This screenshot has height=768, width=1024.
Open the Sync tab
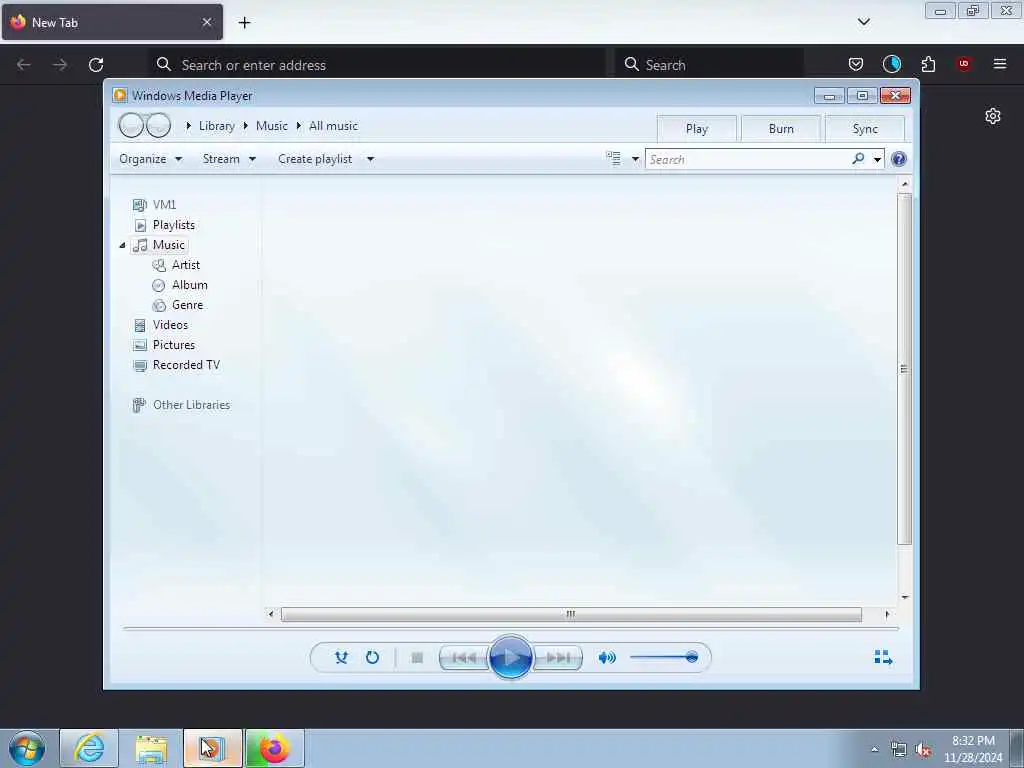point(865,129)
